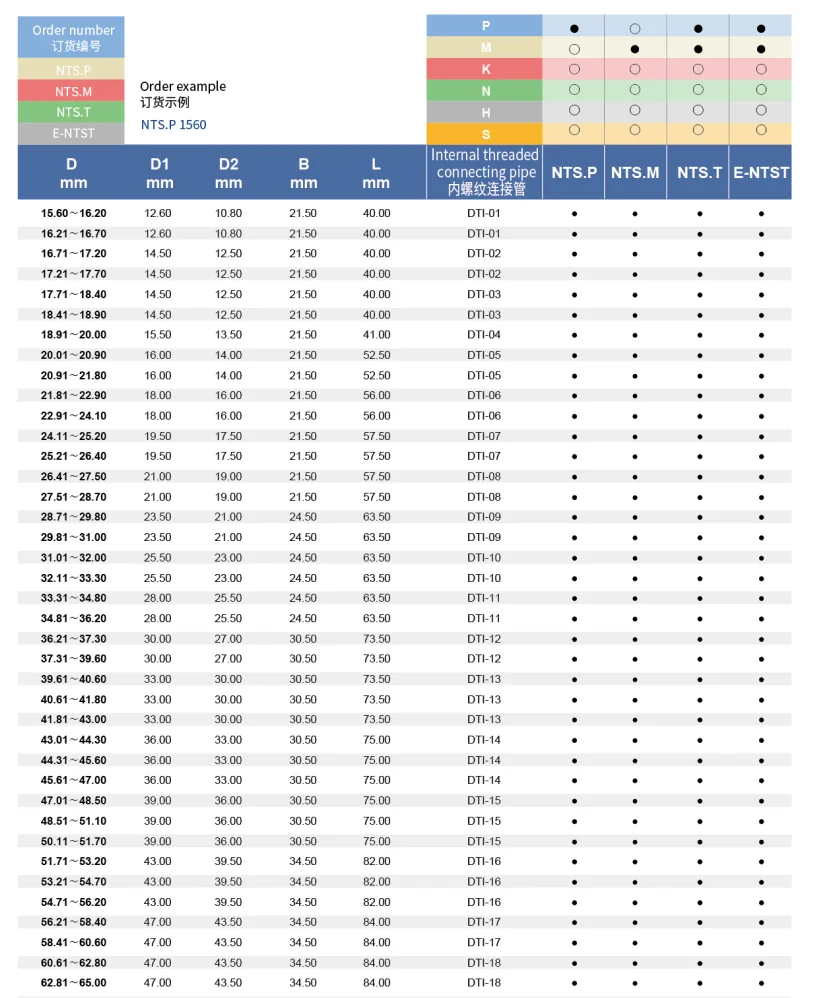Click the NTS.M column header
Image resolution: width=813 pixels, height=998 pixels.
point(635,172)
